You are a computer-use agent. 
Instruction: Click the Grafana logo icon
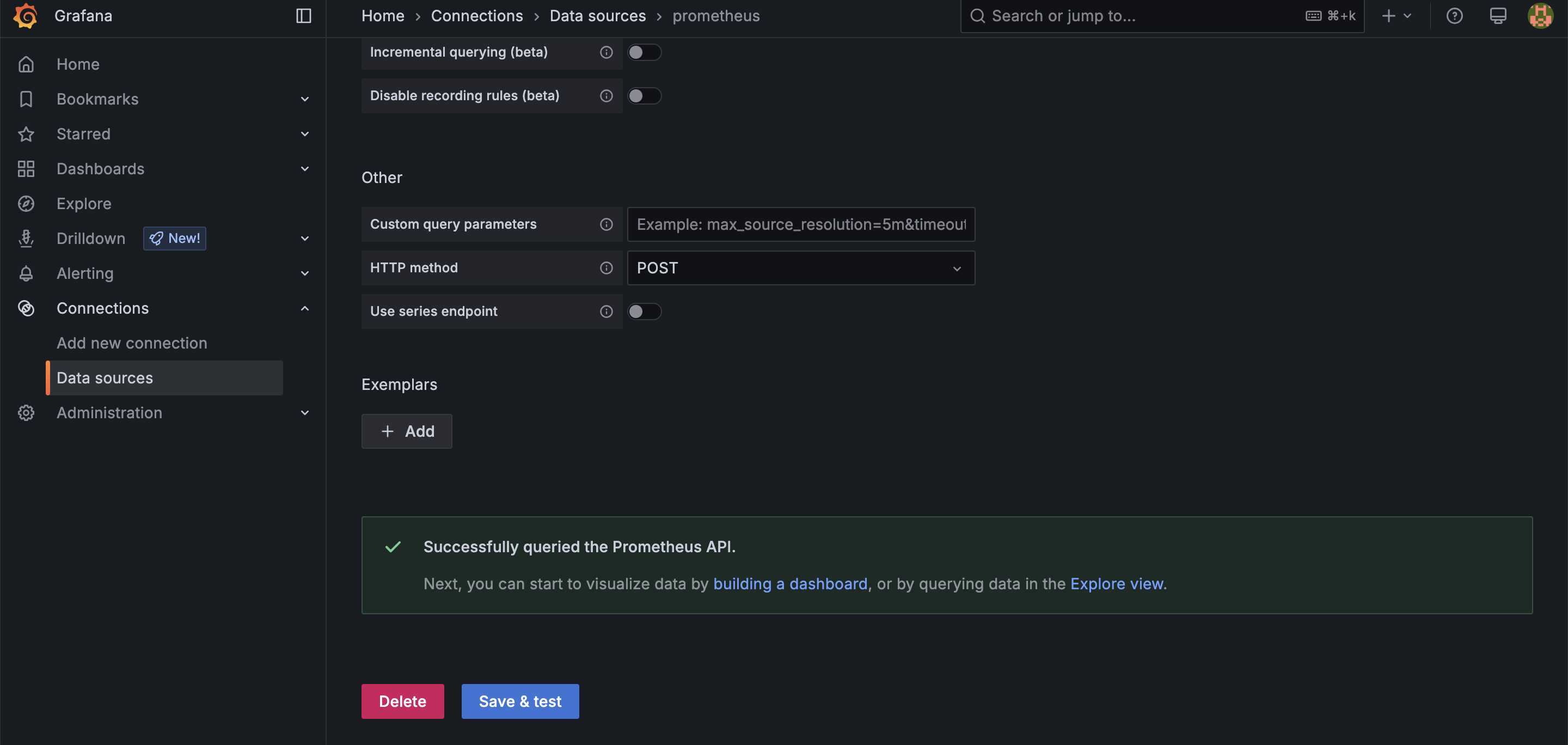tap(26, 16)
